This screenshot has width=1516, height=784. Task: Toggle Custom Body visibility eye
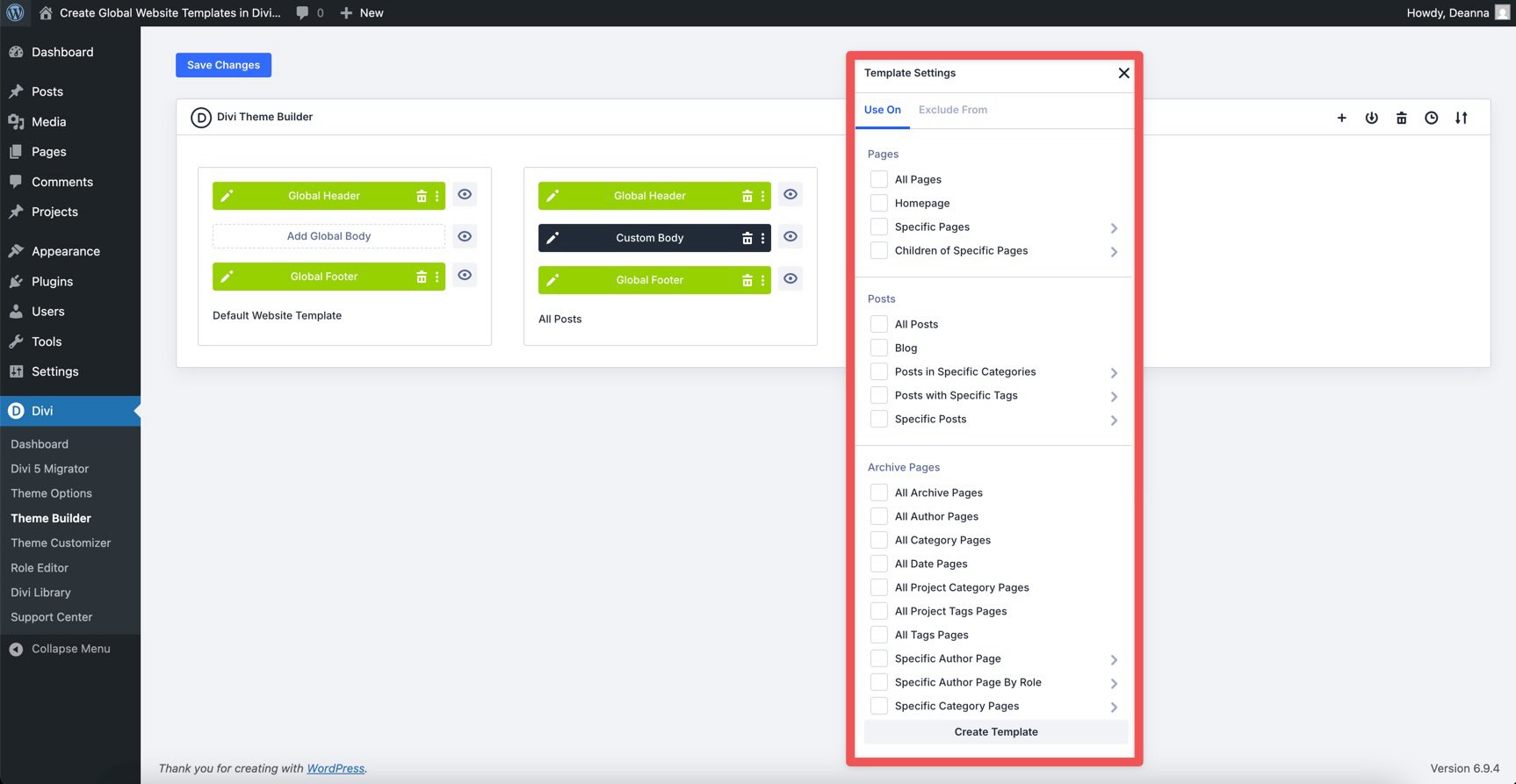tap(790, 236)
